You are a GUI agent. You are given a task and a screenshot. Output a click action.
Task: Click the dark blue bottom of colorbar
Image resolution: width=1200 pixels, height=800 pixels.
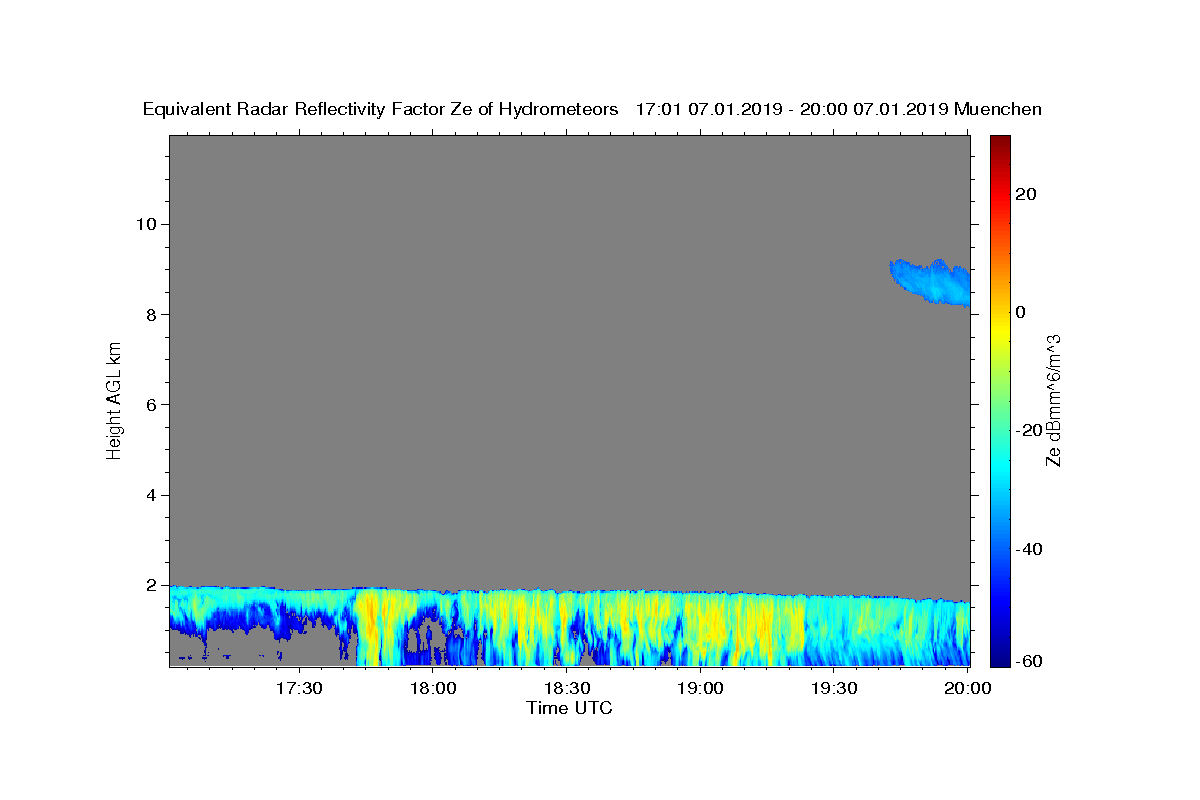(x=1000, y=655)
